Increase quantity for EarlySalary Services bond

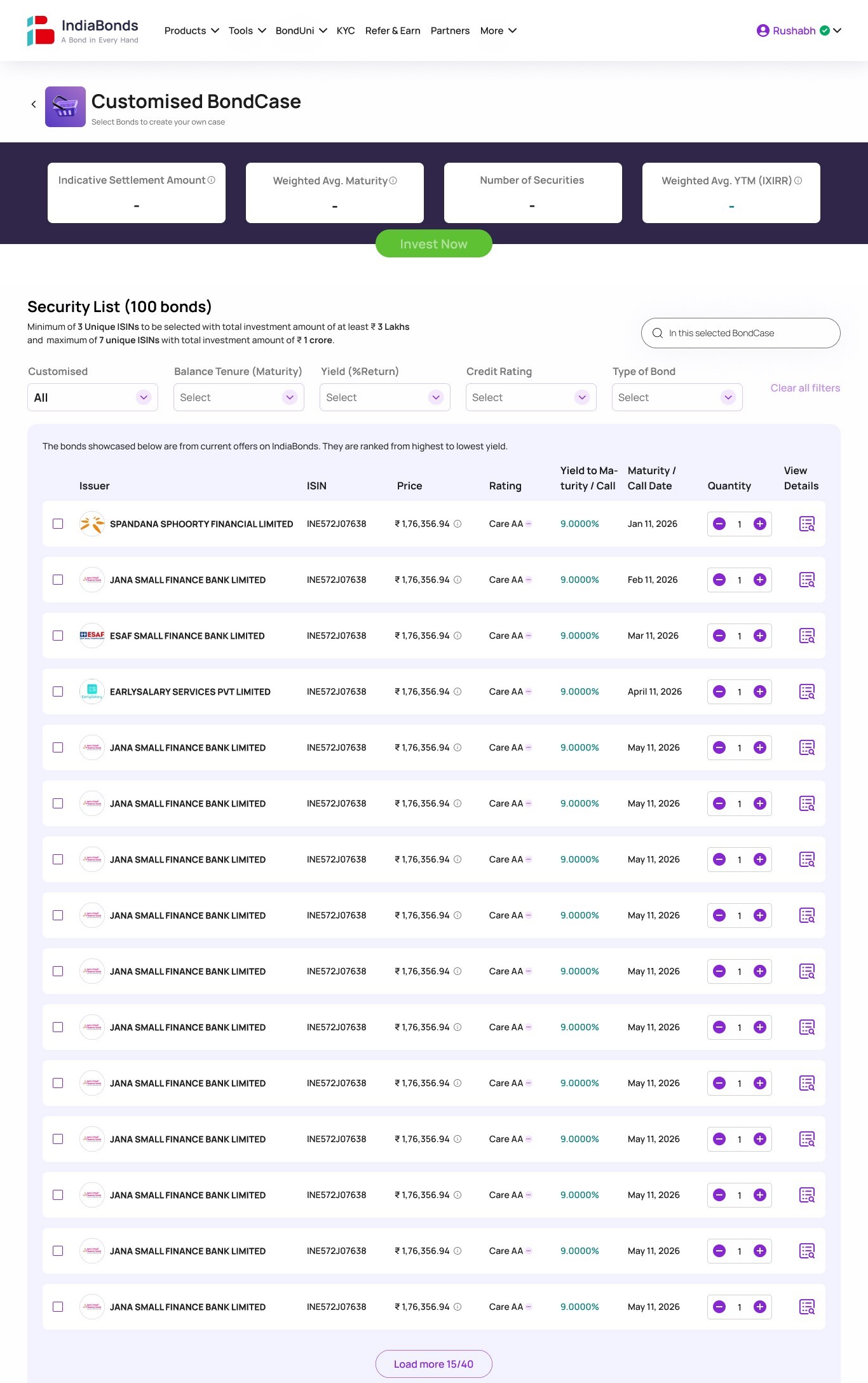(x=759, y=691)
